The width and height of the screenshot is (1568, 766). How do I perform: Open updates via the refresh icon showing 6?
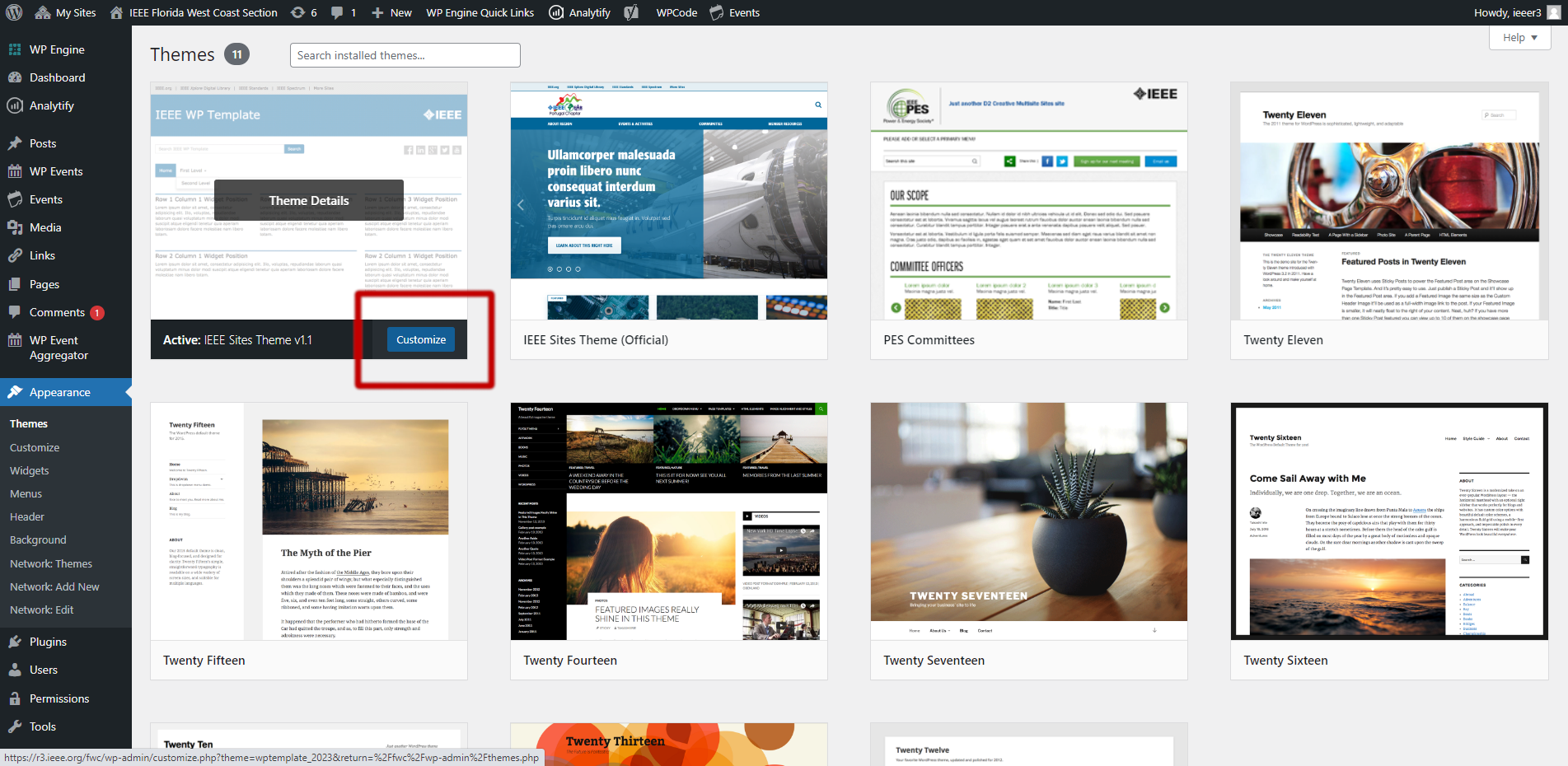(302, 12)
